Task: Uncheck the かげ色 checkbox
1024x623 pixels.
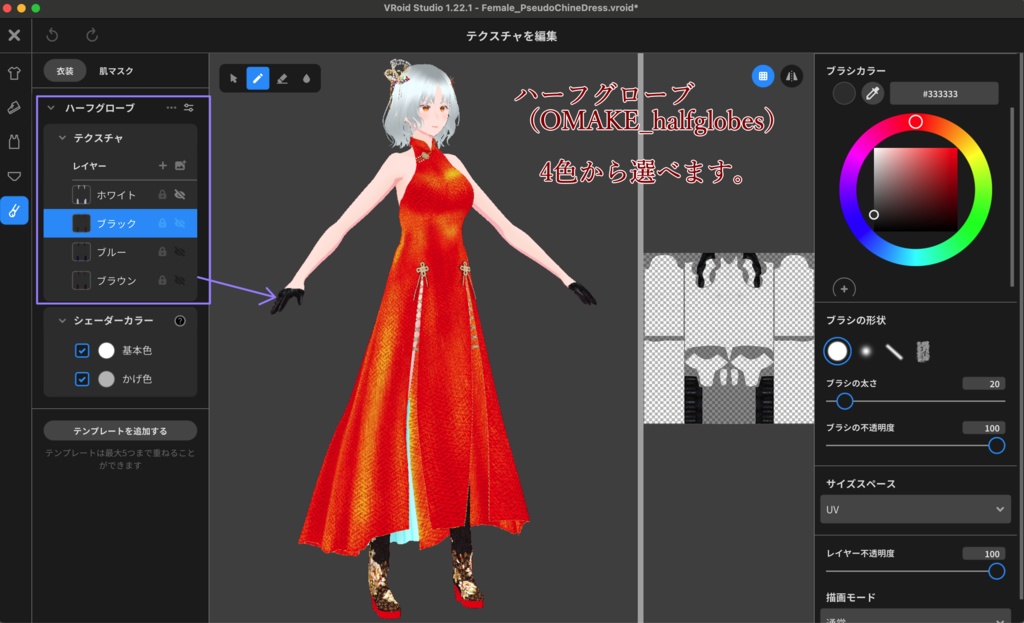Action: tap(82, 379)
